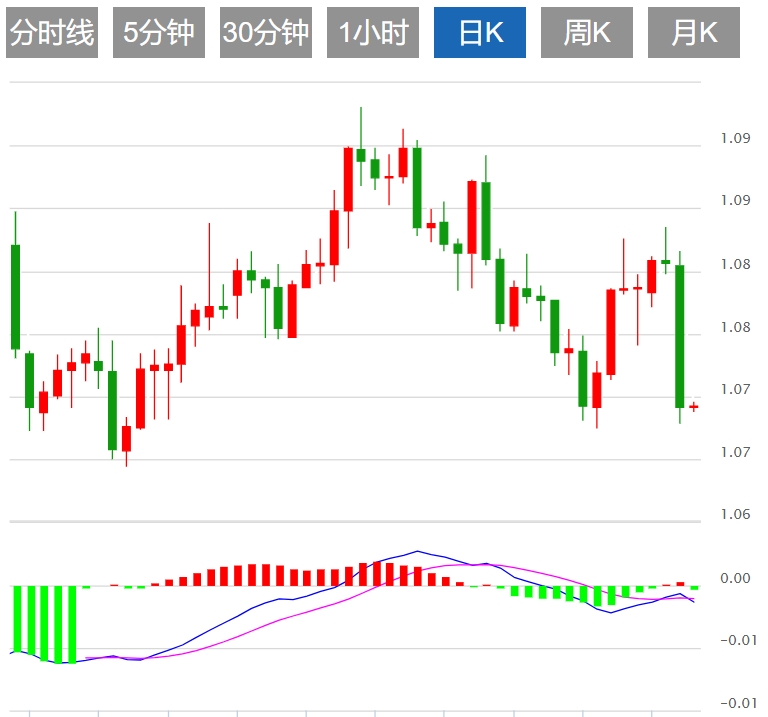Select the active 日K tab
Screen dimensions: 768x717
coord(479,33)
